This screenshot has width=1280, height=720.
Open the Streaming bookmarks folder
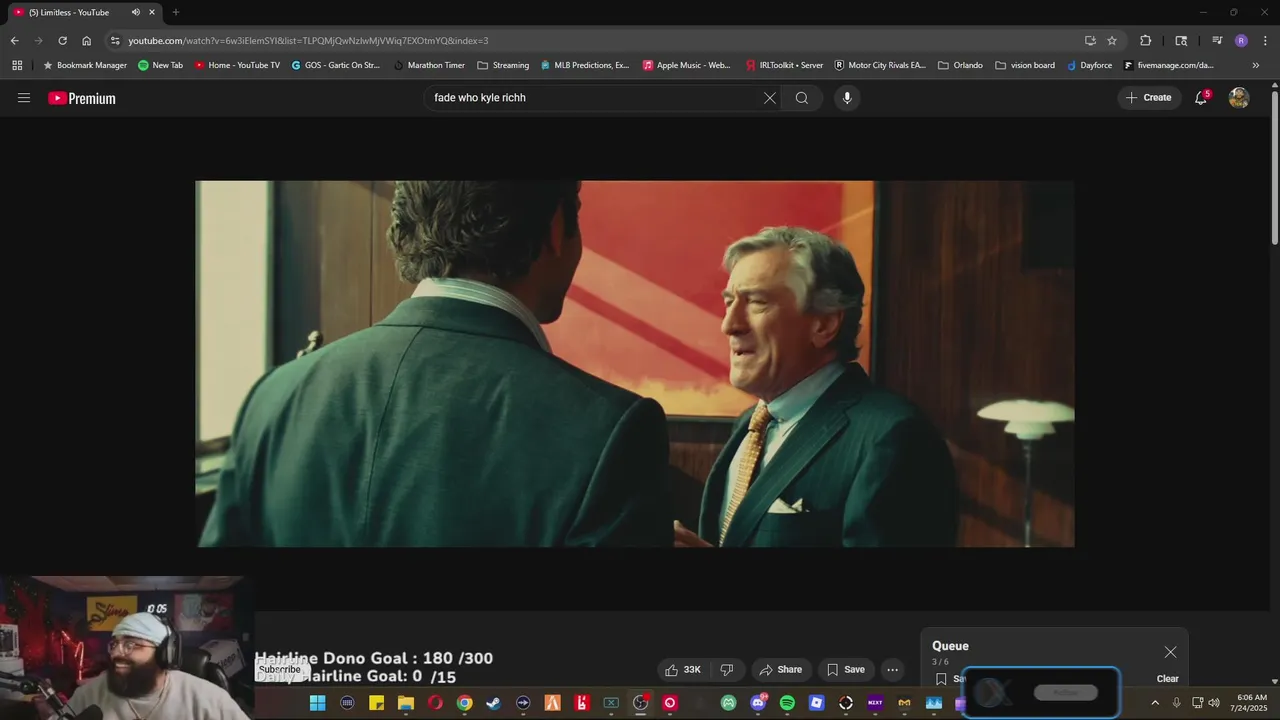click(x=504, y=65)
